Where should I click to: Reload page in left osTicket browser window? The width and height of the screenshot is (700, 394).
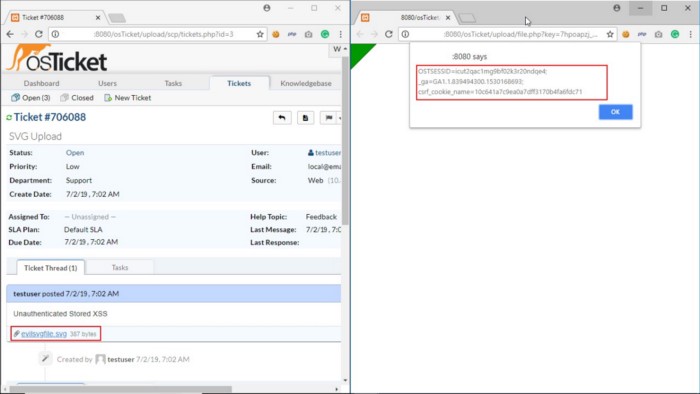coord(39,34)
